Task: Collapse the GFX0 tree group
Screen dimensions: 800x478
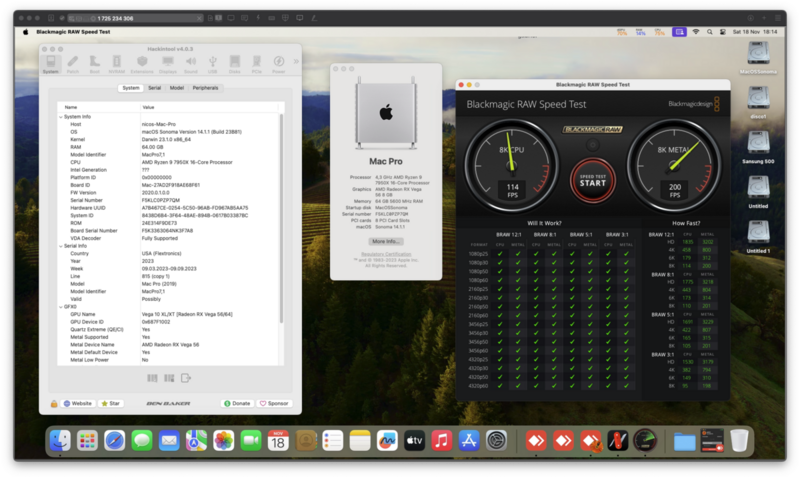Action: coord(60,306)
